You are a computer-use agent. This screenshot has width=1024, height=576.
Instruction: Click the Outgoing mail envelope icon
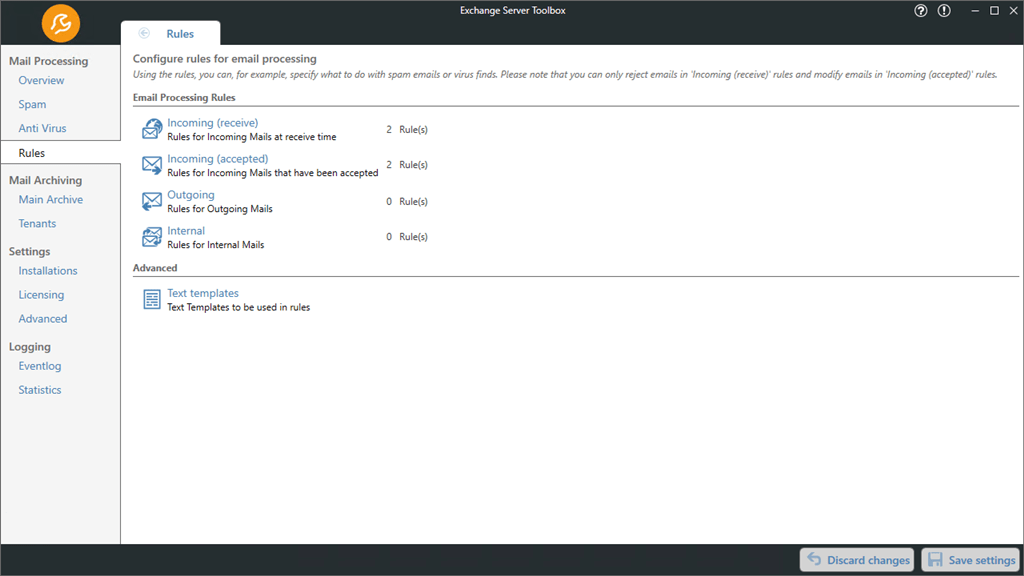tap(152, 201)
